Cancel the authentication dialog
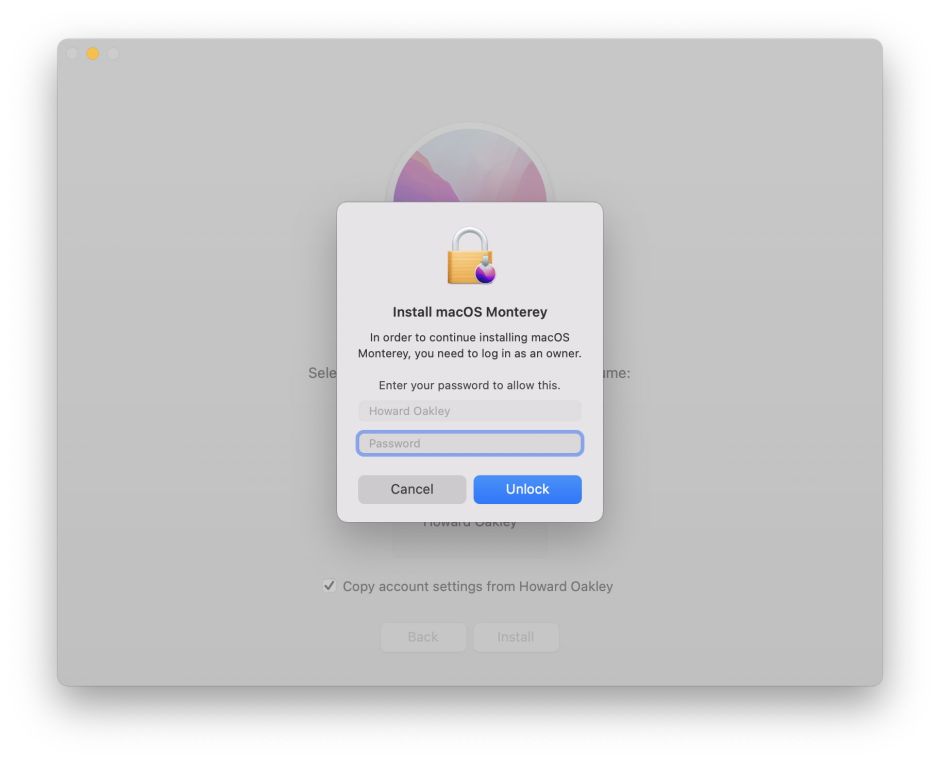940x762 pixels. point(412,489)
